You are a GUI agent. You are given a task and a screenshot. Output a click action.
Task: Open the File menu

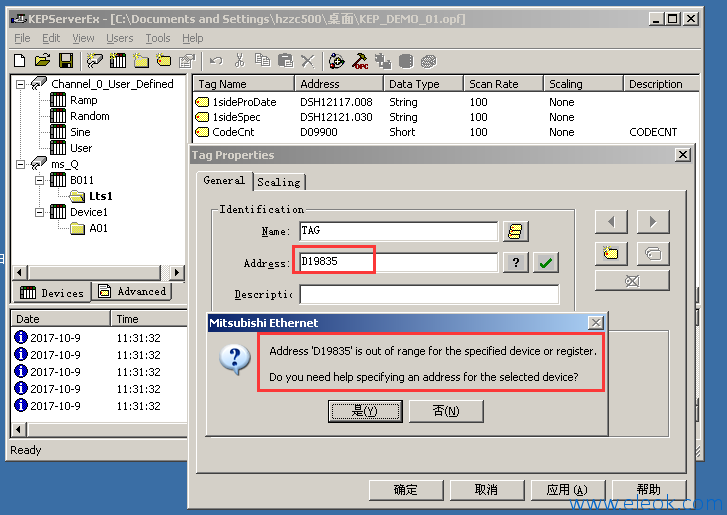pos(22,38)
